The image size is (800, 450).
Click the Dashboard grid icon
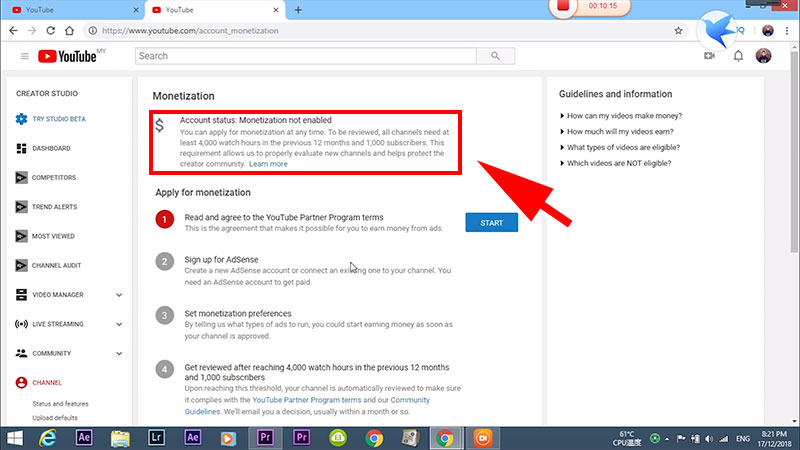21,148
